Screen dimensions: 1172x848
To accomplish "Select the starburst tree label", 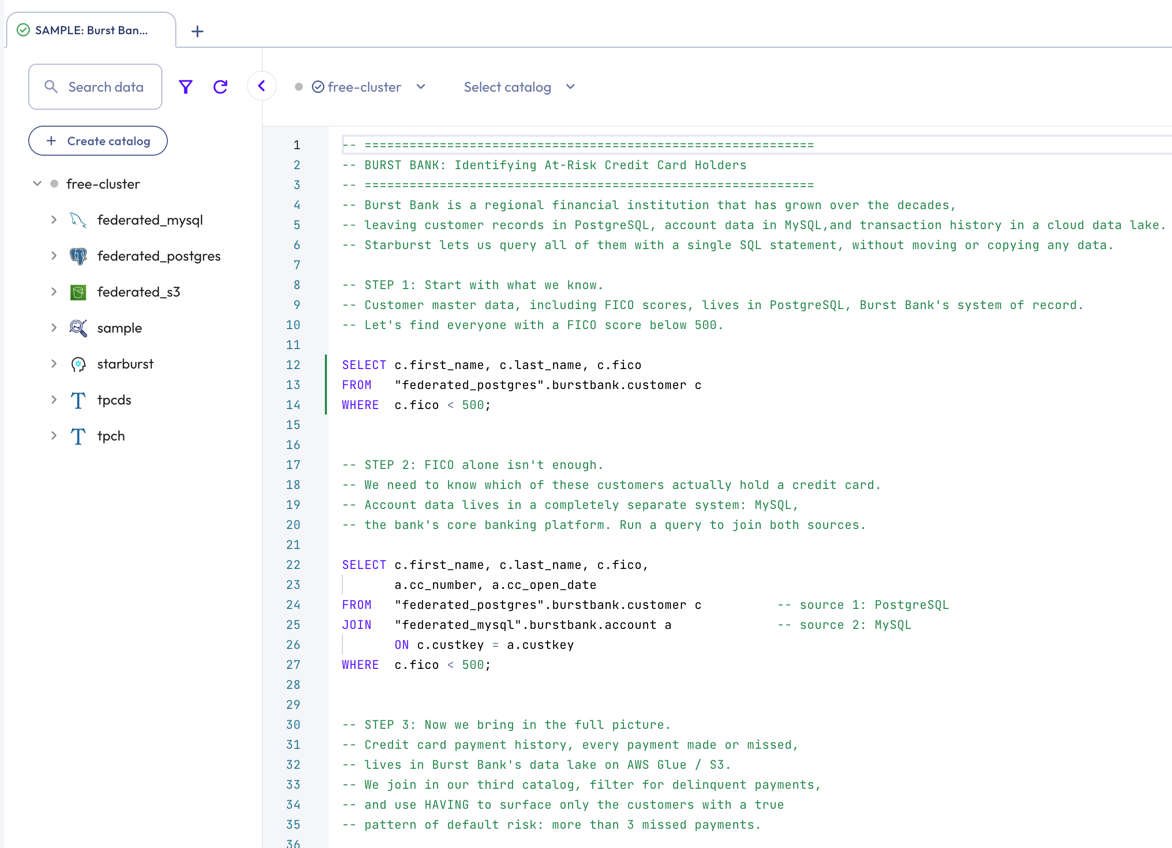I will 125,364.
